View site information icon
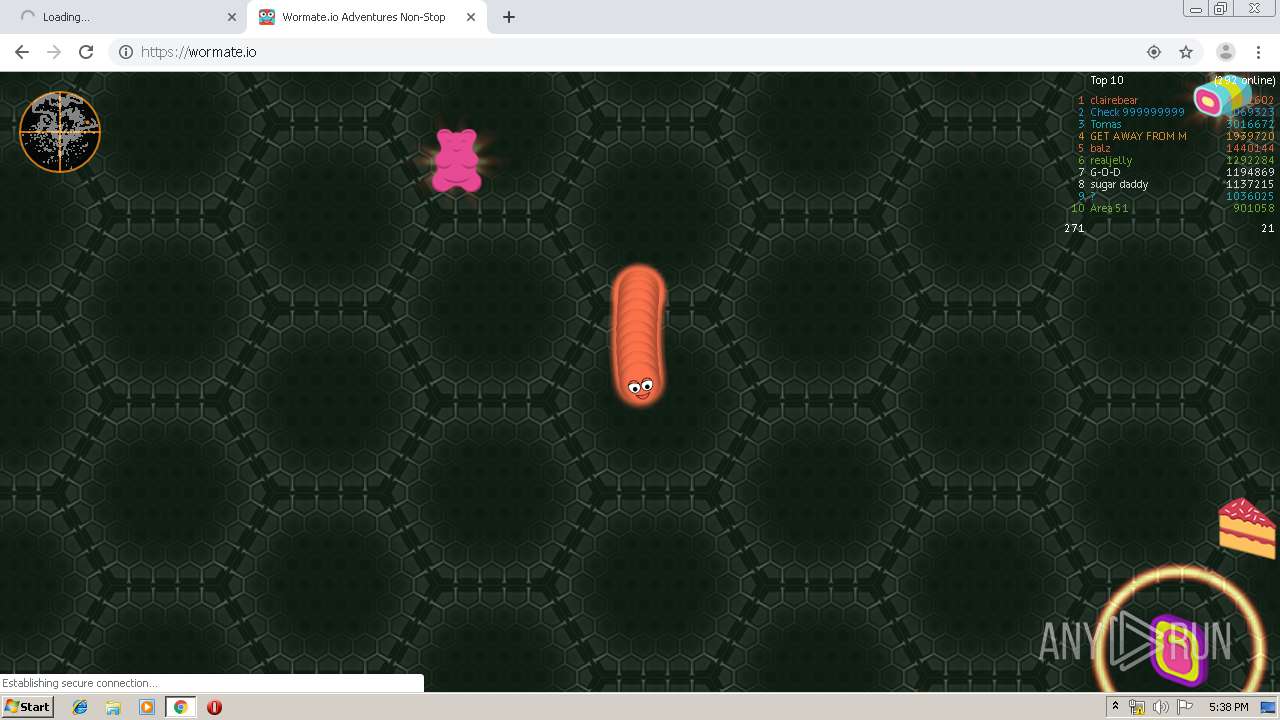The image size is (1280, 720). coord(126,52)
